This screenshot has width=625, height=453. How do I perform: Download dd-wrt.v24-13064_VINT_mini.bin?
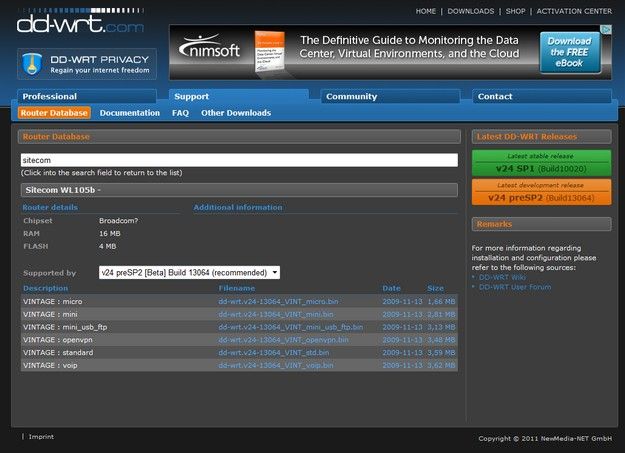(x=276, y=314)
